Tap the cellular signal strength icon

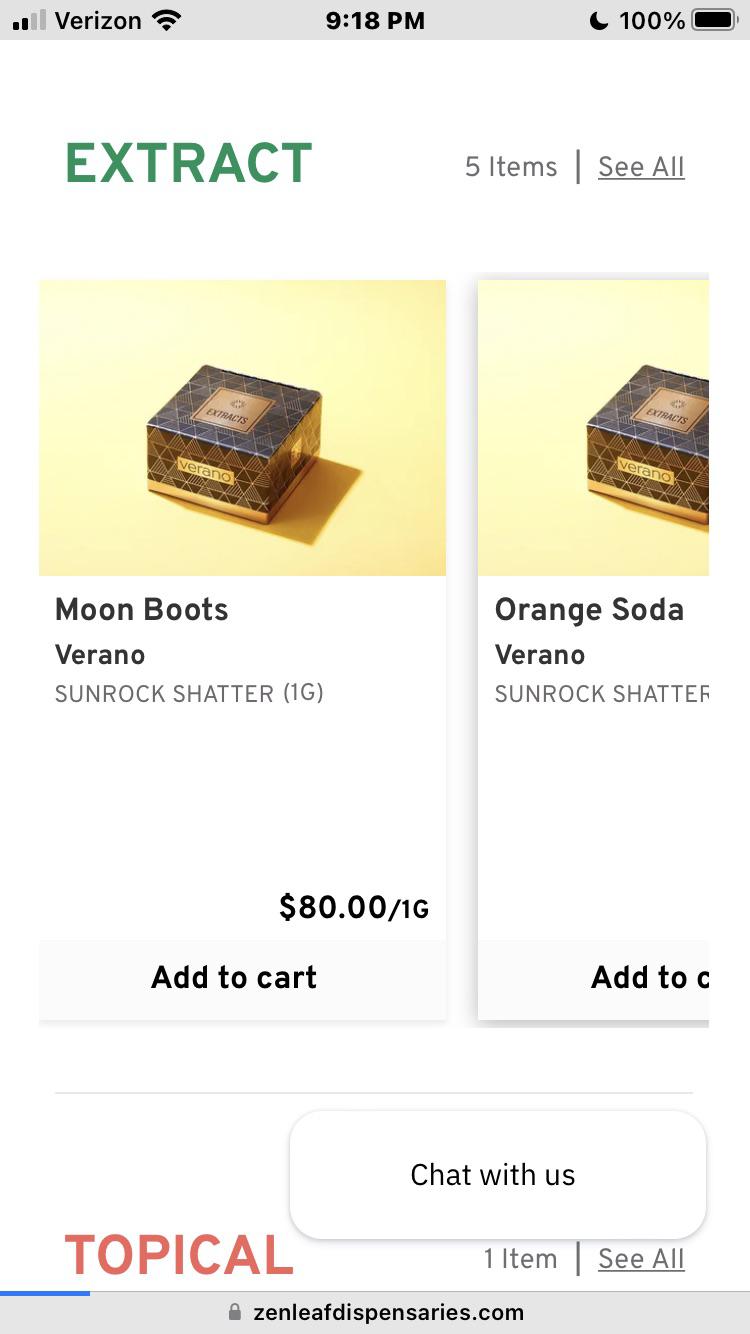tap(29, 20)
